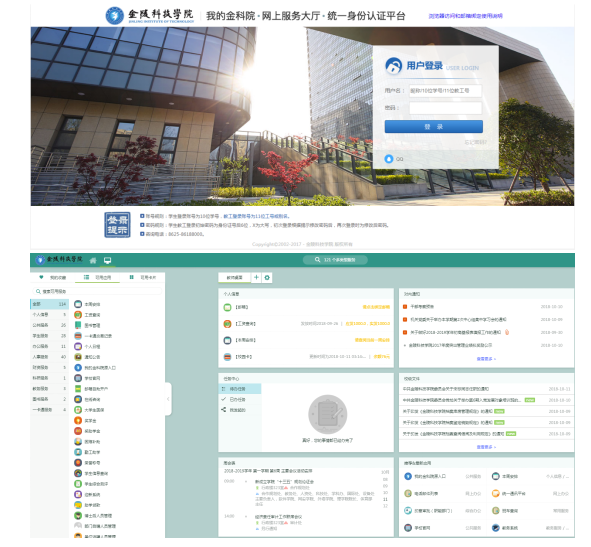591x547 pixels.
Task: Switch to the list-view services tab
Action: pos(97,277)
